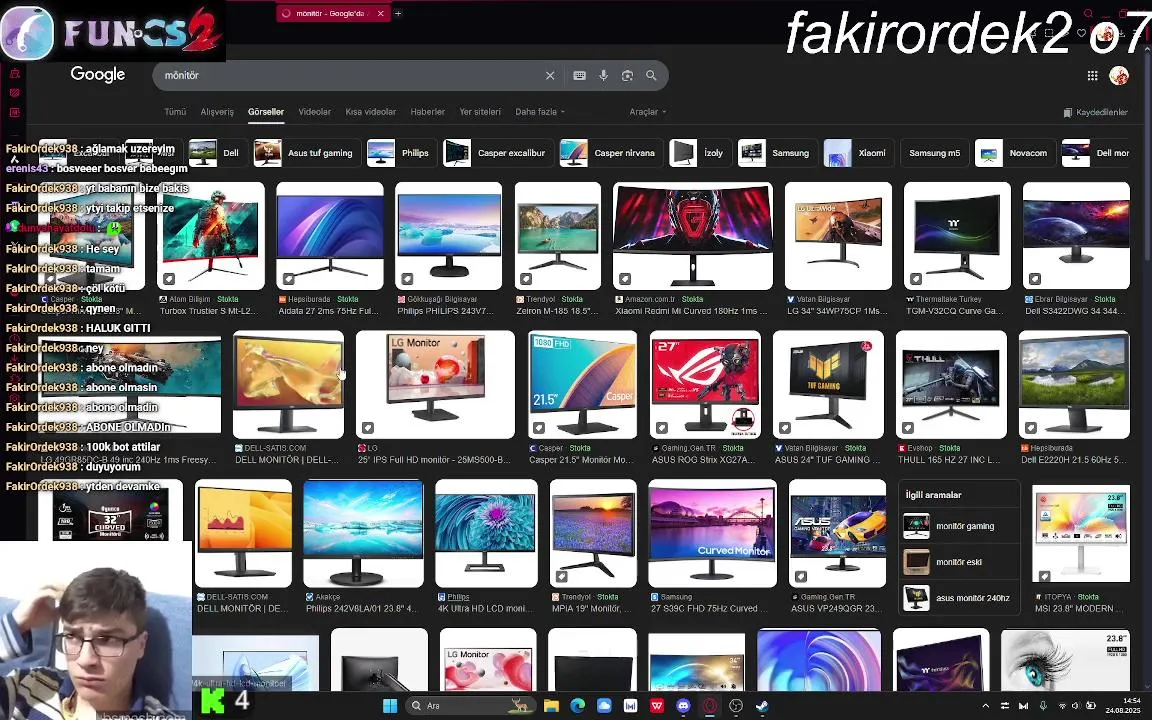This screenshot has width=1152, height=720.
Task: Open Google Lens image search icon
Action: 627,76
